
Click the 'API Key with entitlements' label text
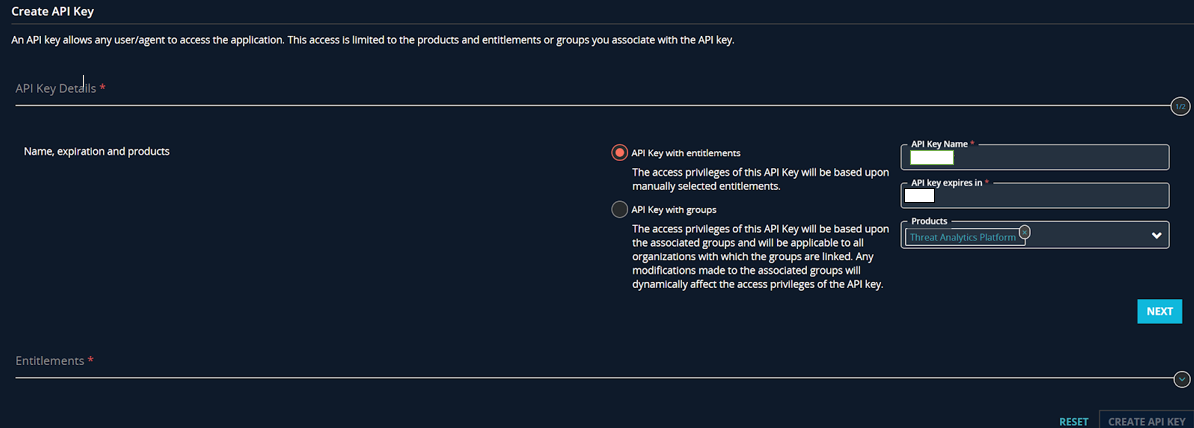coord(686,153)
